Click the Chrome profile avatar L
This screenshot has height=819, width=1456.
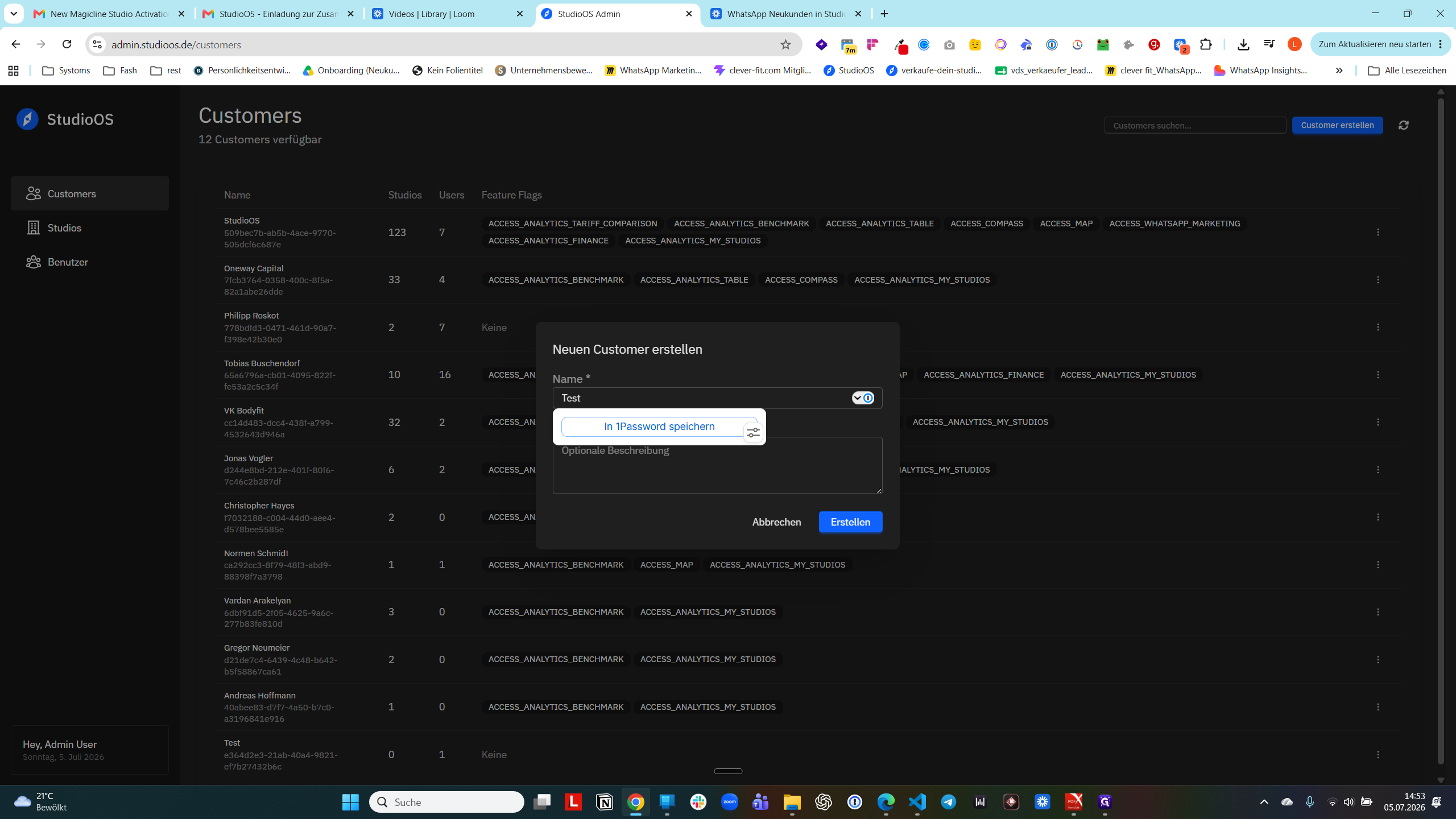point(1294,44)
